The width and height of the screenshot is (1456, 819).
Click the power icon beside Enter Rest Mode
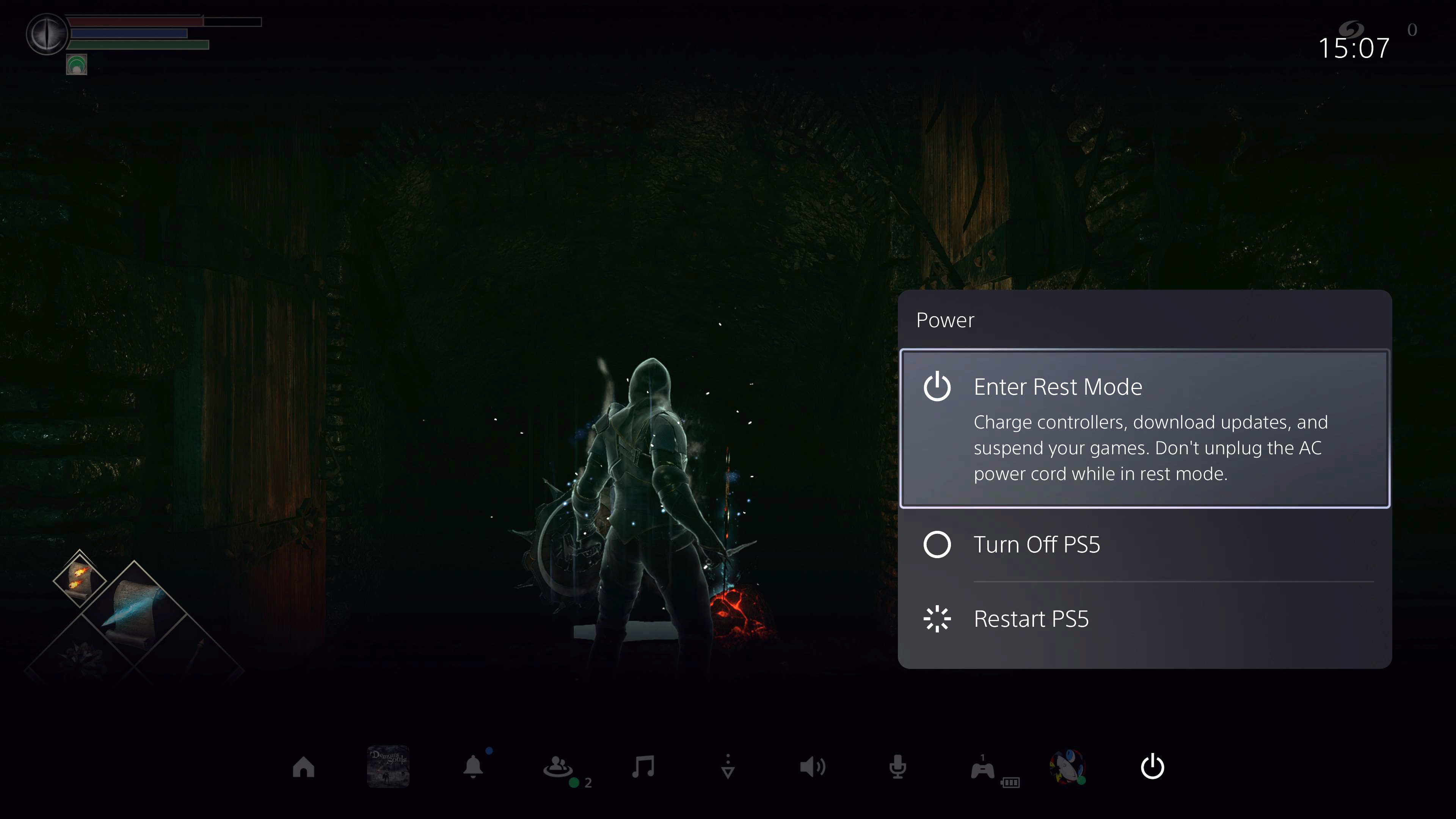pos(937,387)
